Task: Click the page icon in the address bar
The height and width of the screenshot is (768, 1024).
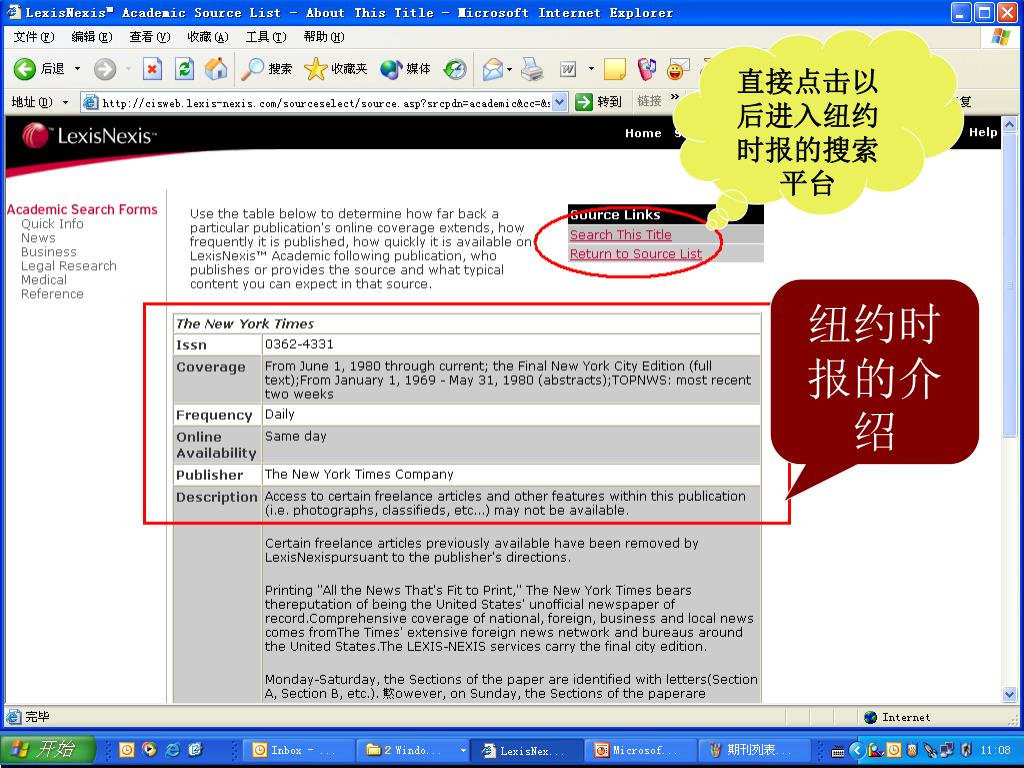Action: coord(91,102)
